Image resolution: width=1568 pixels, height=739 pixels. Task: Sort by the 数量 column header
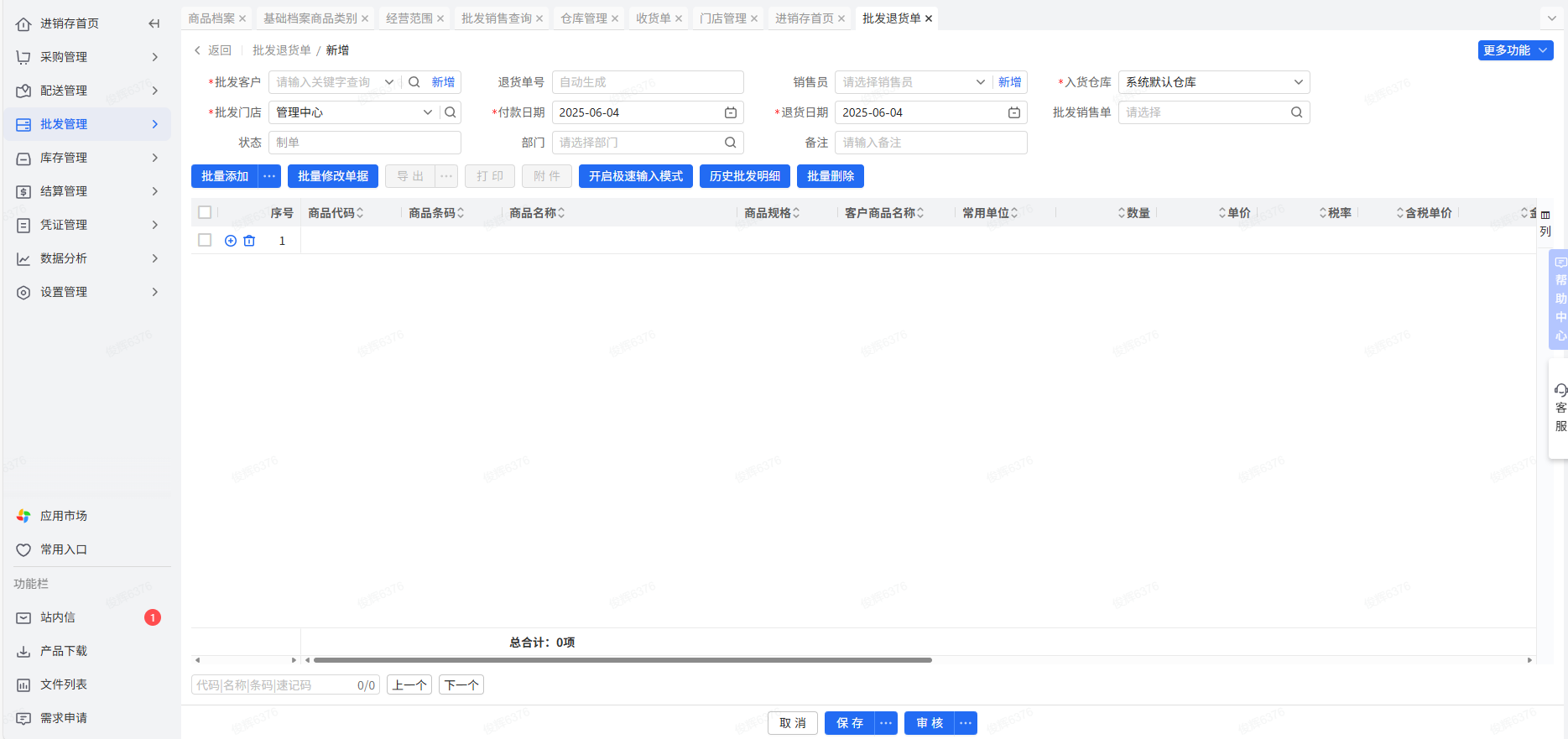coord(1133,213)
